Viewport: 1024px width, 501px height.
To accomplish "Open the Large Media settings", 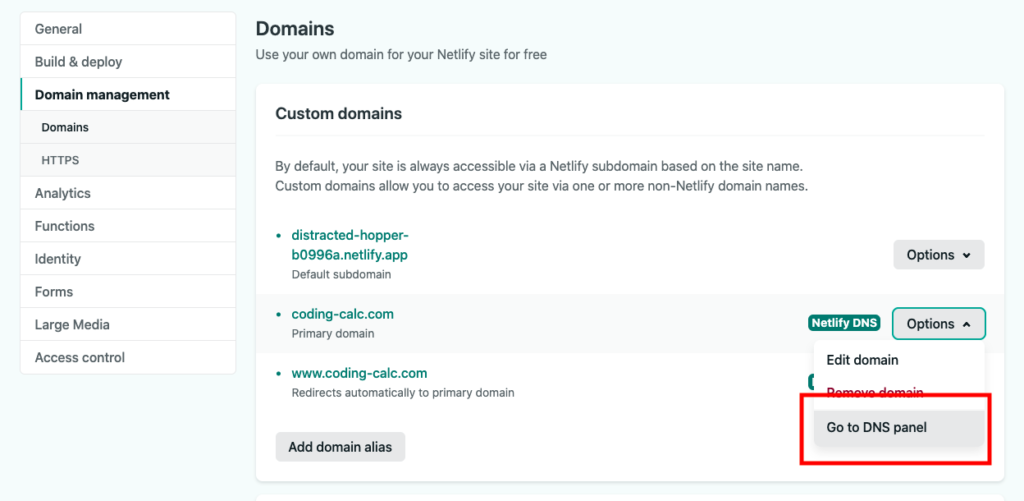I will point(128,325).
